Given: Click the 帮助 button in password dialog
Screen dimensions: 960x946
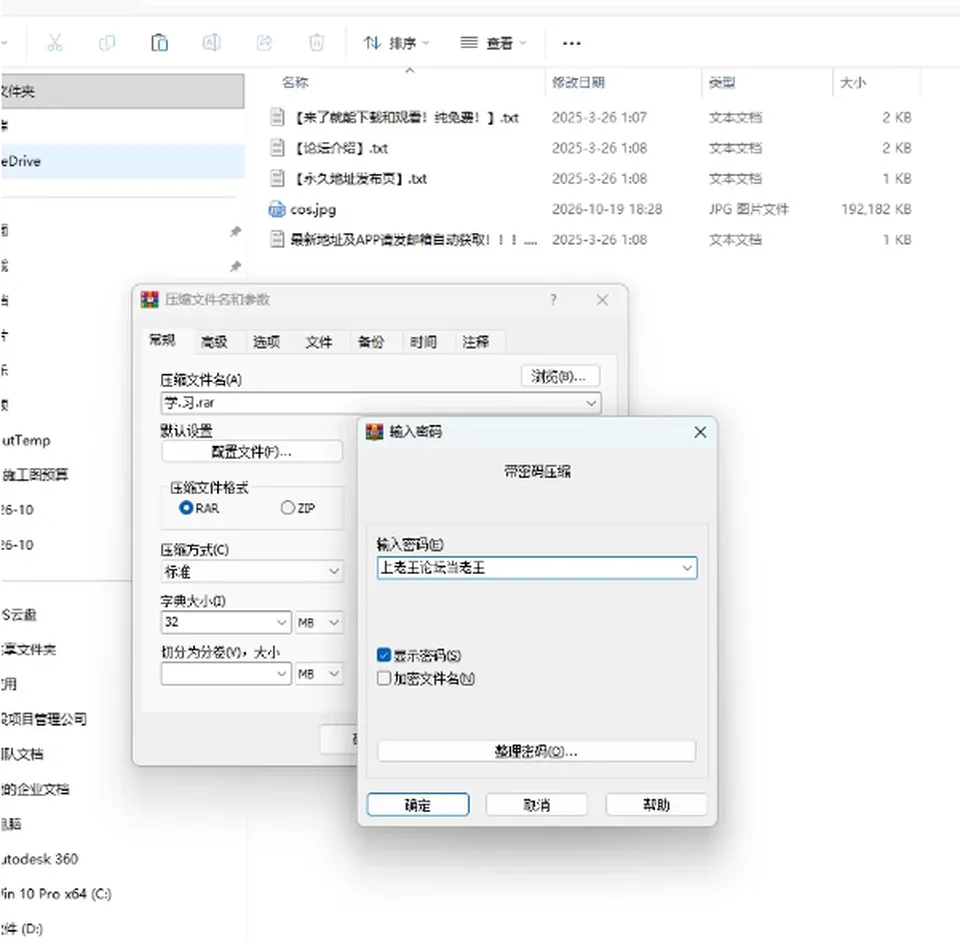Looking at the screenshot, I should pyautogui.click(x=656, y=805).
